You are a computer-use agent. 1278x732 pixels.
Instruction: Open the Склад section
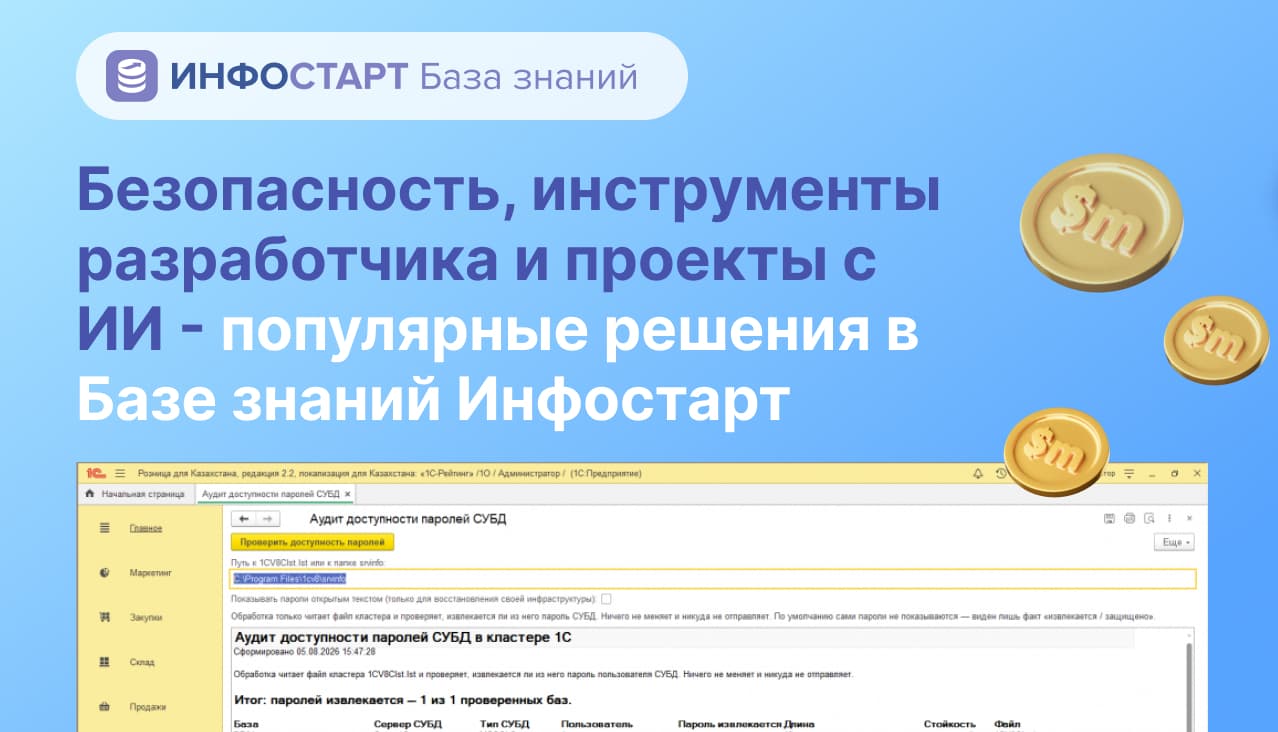pyautogui.click(x=141, y=662)
